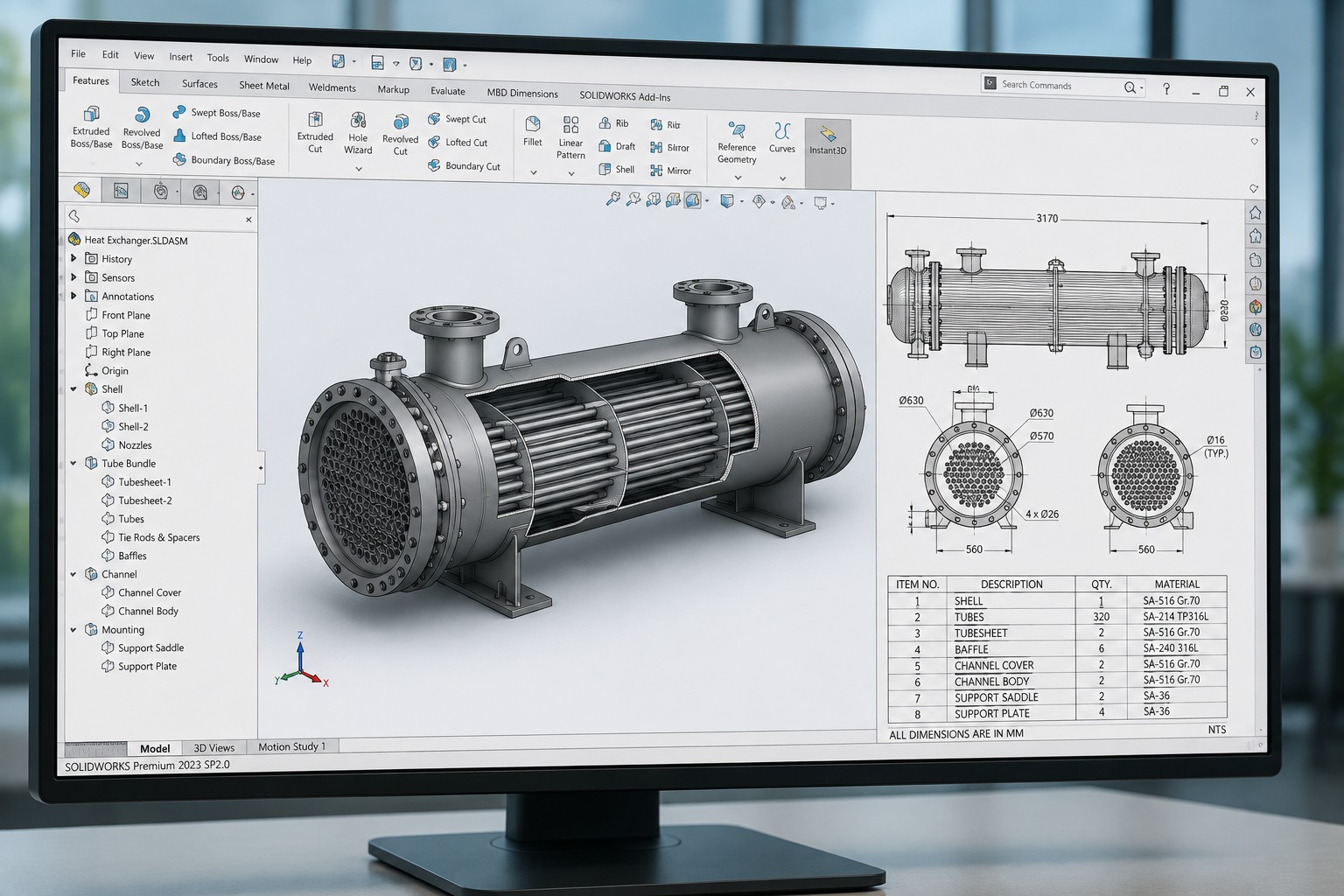Open dropdown arrow below Curves
The image size is (1344, 896).
pos(782,178)
